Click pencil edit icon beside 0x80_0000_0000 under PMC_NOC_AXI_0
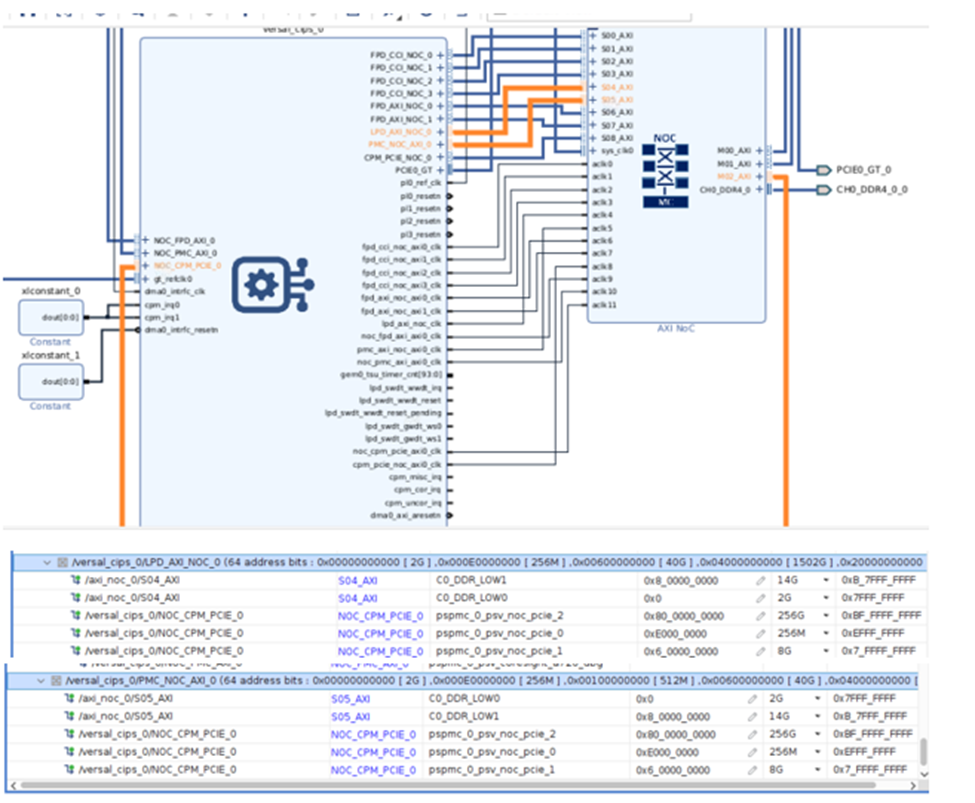The image size is (975, 803). coord(751,734)
